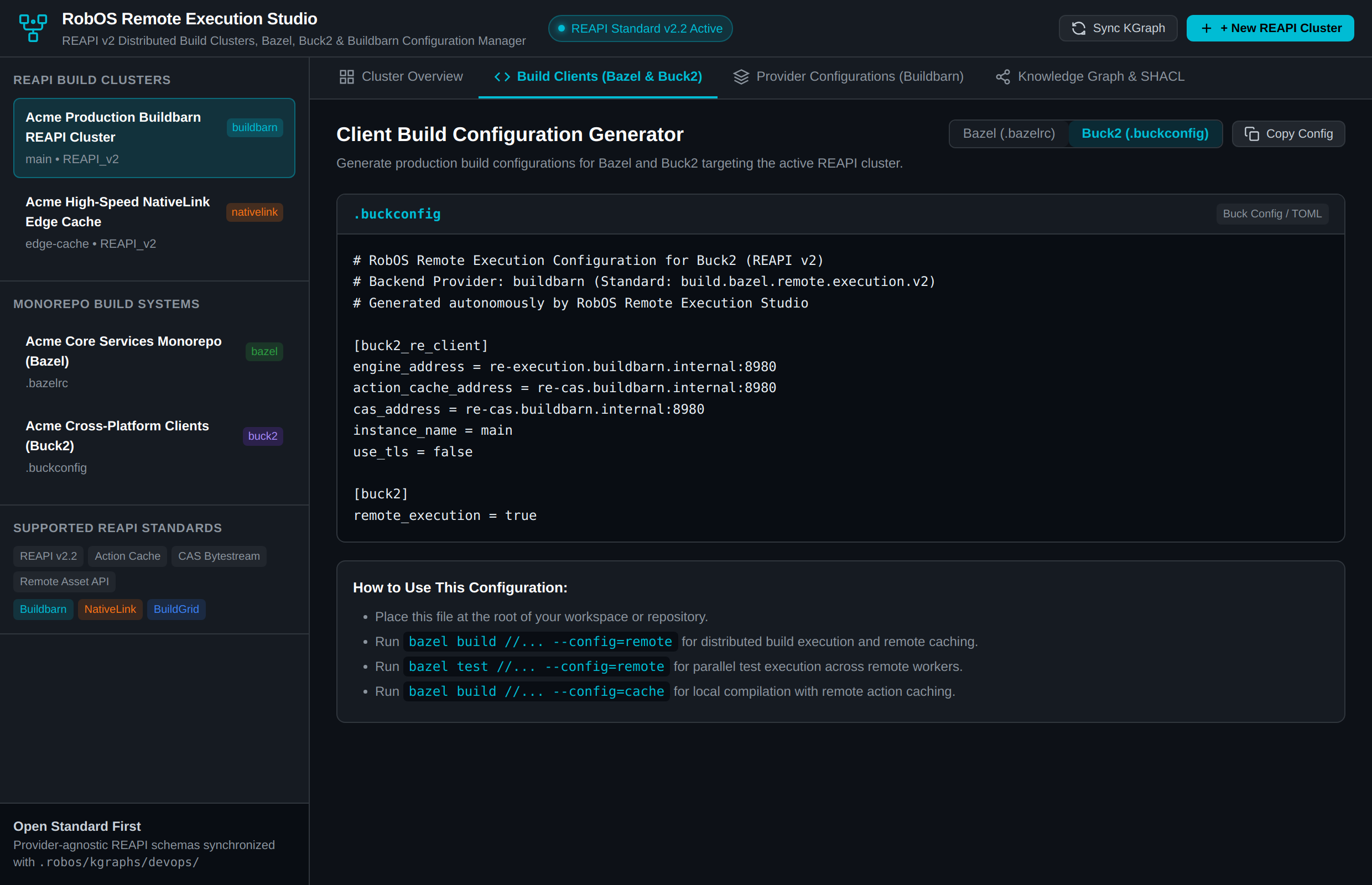Screen dimensions: 1372x885
Task: Create a New REAPI Cluster
Action: pos(1270,28)
